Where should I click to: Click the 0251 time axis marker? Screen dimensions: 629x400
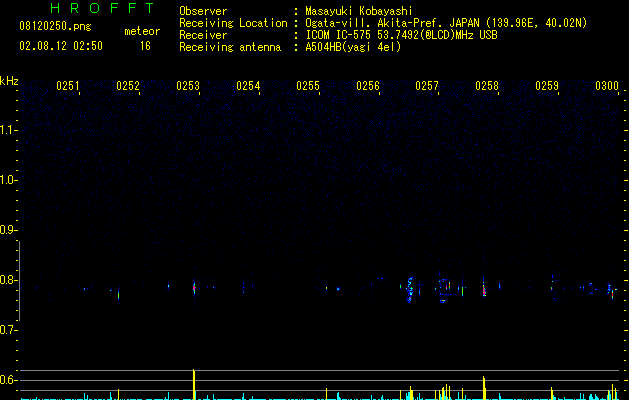click(x=67, y=86)
